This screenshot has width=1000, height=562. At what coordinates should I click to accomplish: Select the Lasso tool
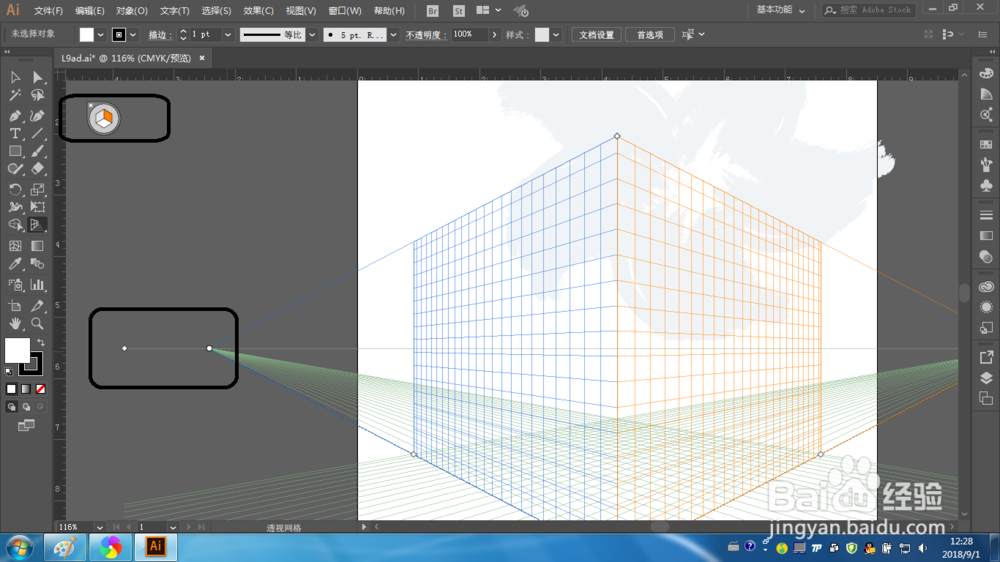click(x=37, y=96)
